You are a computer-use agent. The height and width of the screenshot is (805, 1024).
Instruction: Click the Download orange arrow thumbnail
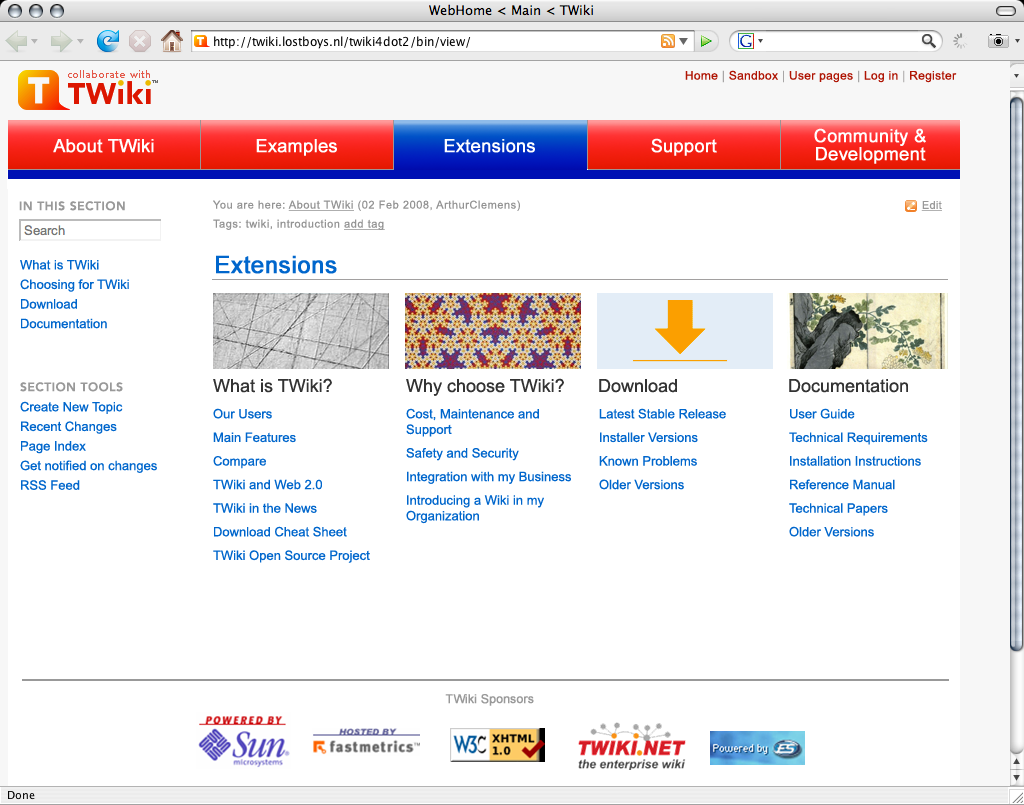[x=684, y=331]
